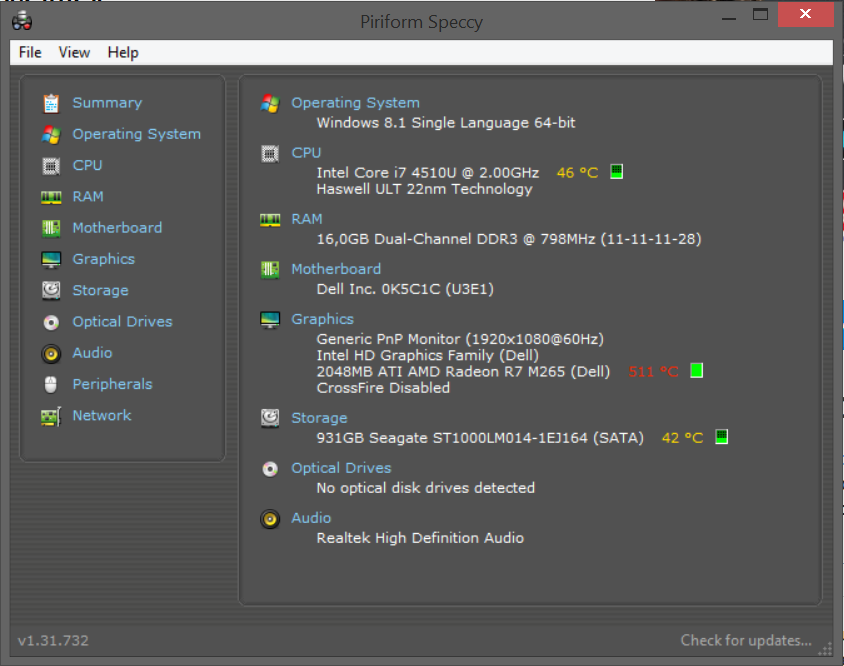Click the Audio speaker icon in sidebar
Image resolution: width=844 pixels, height=666 pixels.
(x=51, y=354)
